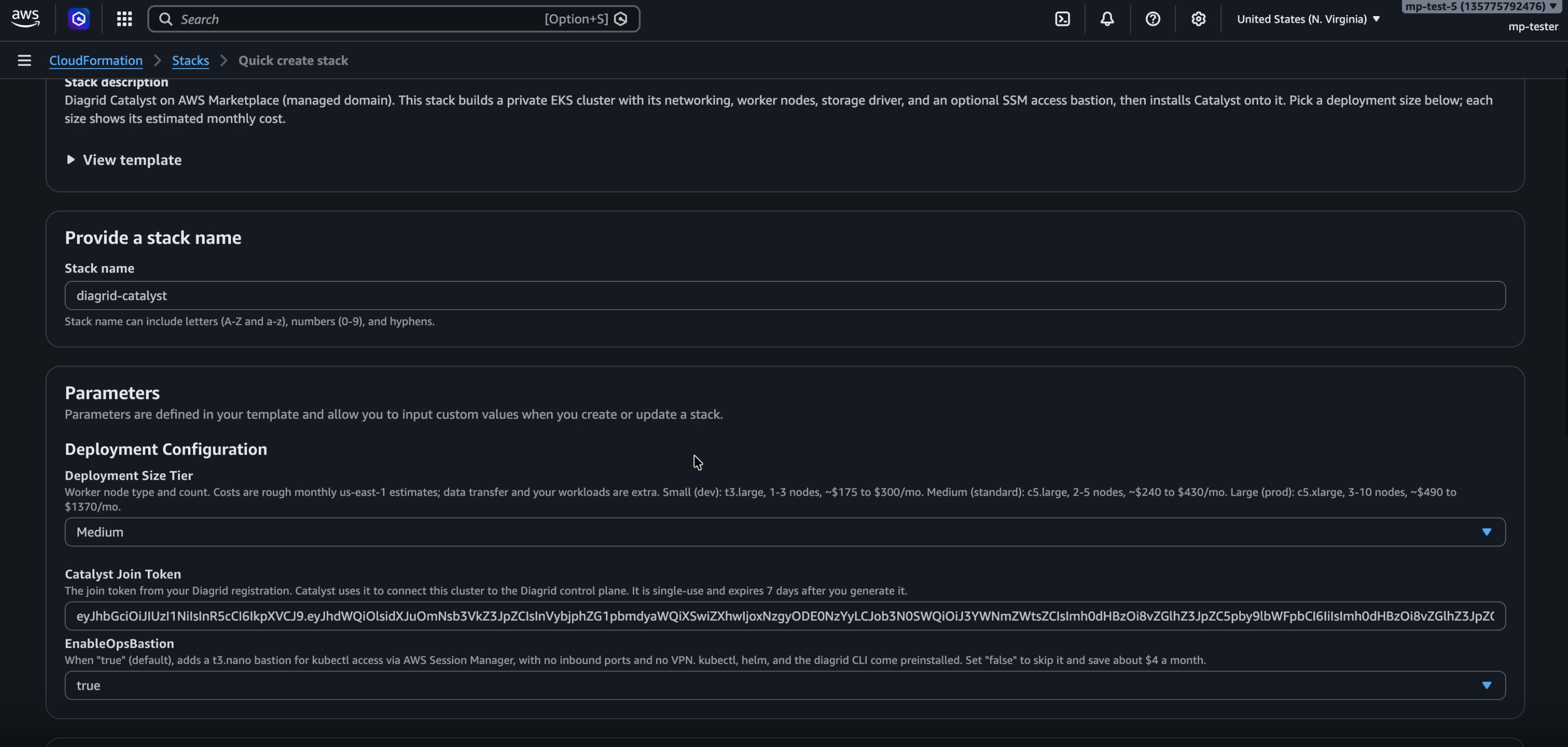Screen dimensions: 1568x747
Task: Click the 'EnableOpsBastion' label
Action: pos(119,644)
